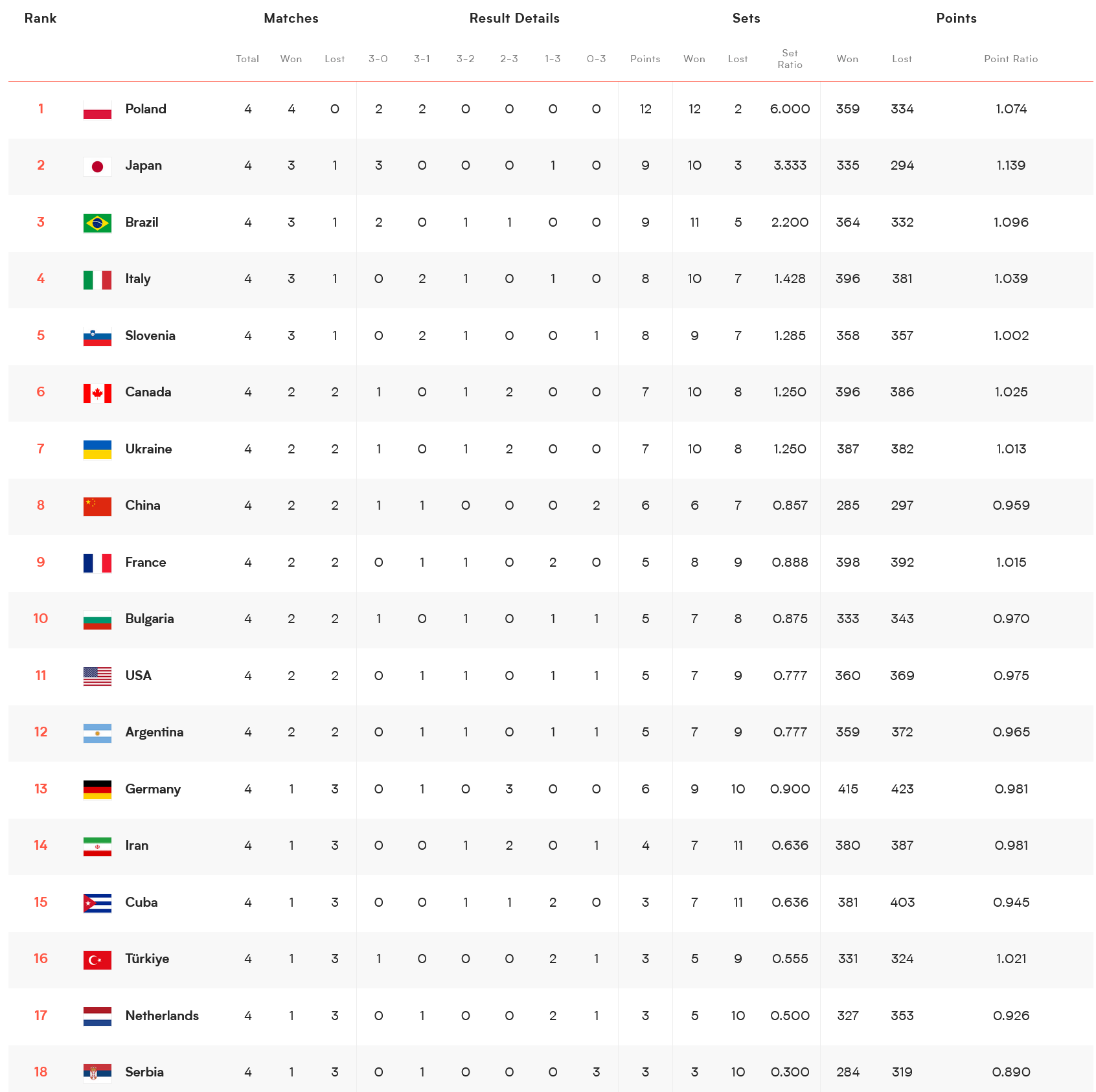Open the Italy team link

pyautogui.click(x=138, y=279)
